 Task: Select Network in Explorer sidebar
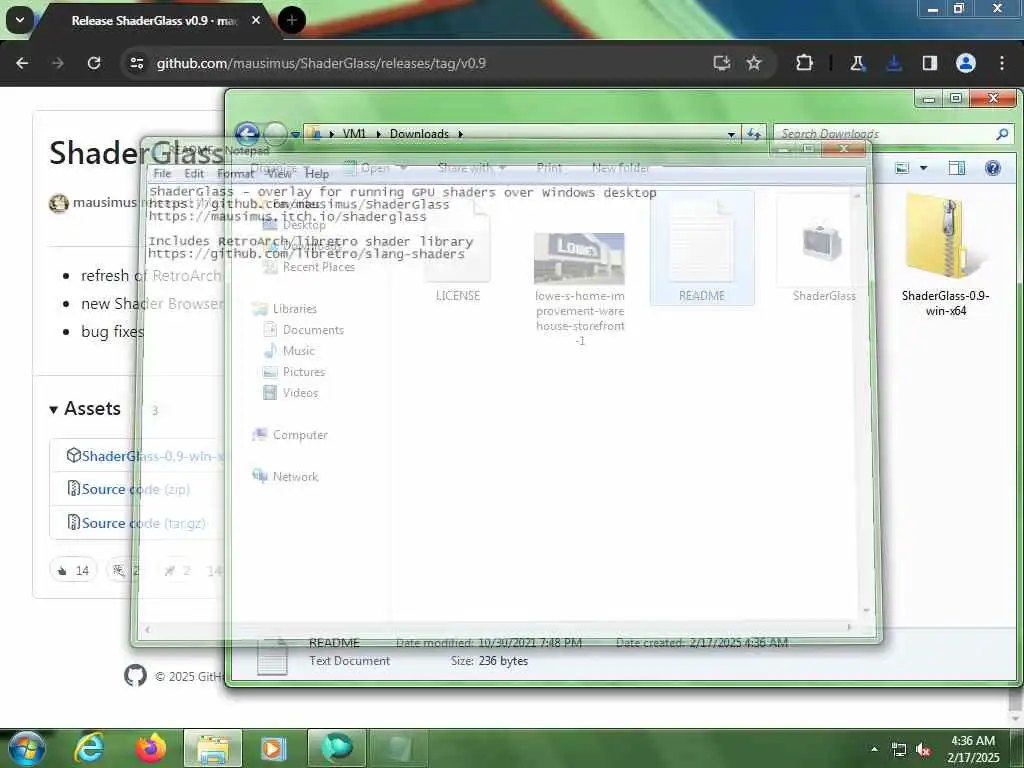pyautogui.click(x=285, y=476)
